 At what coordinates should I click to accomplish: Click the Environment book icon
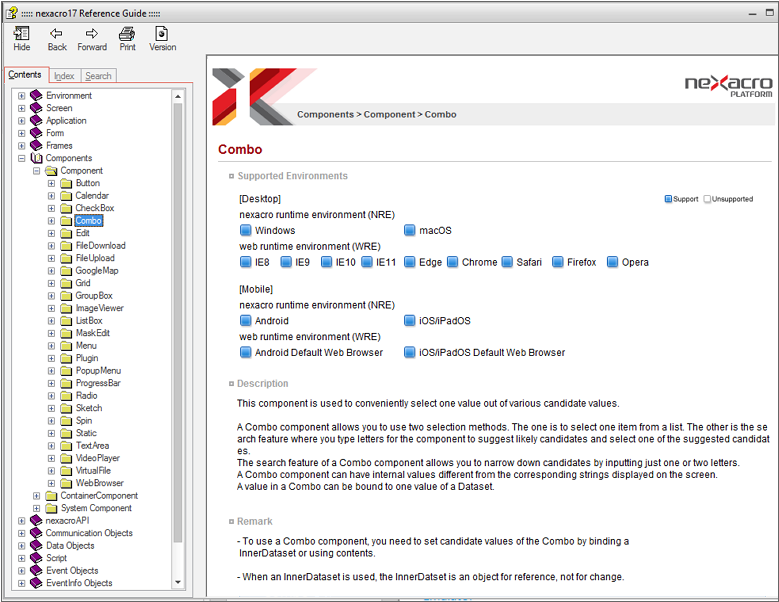(36, 95)
